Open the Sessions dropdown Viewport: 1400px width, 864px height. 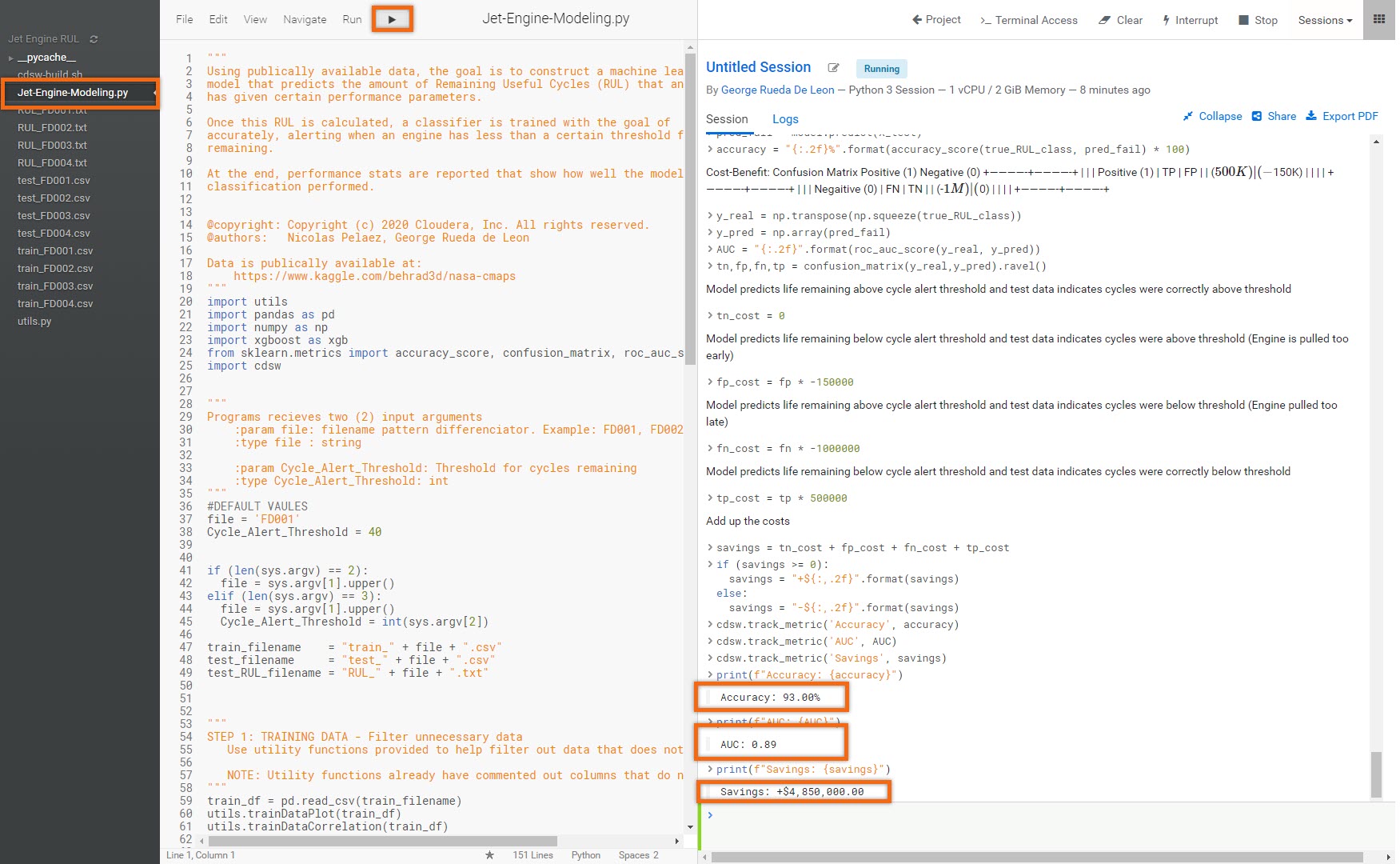[1325, 20]
